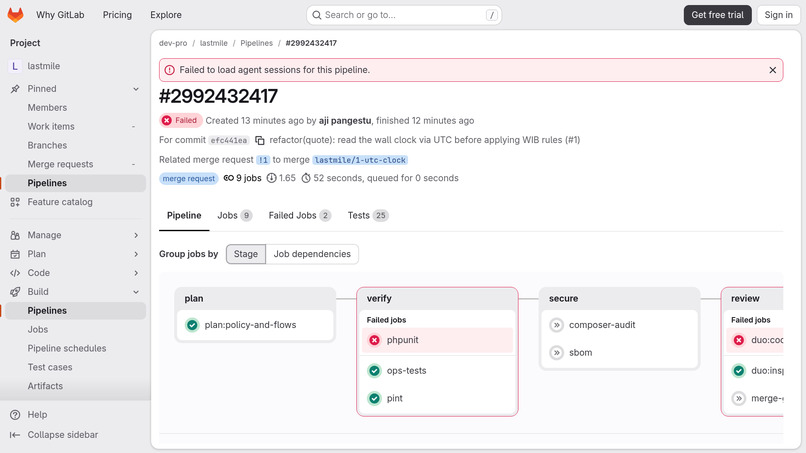Viewport: 806px width, 453px height.
Task: Open the Tests tab
Action: pos(368,215)
